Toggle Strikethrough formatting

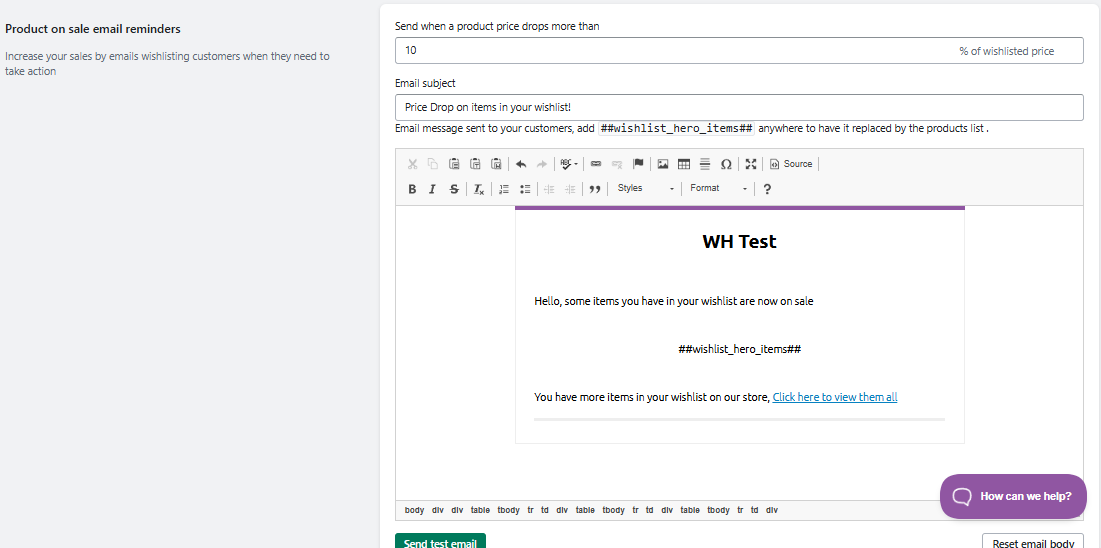454,189
